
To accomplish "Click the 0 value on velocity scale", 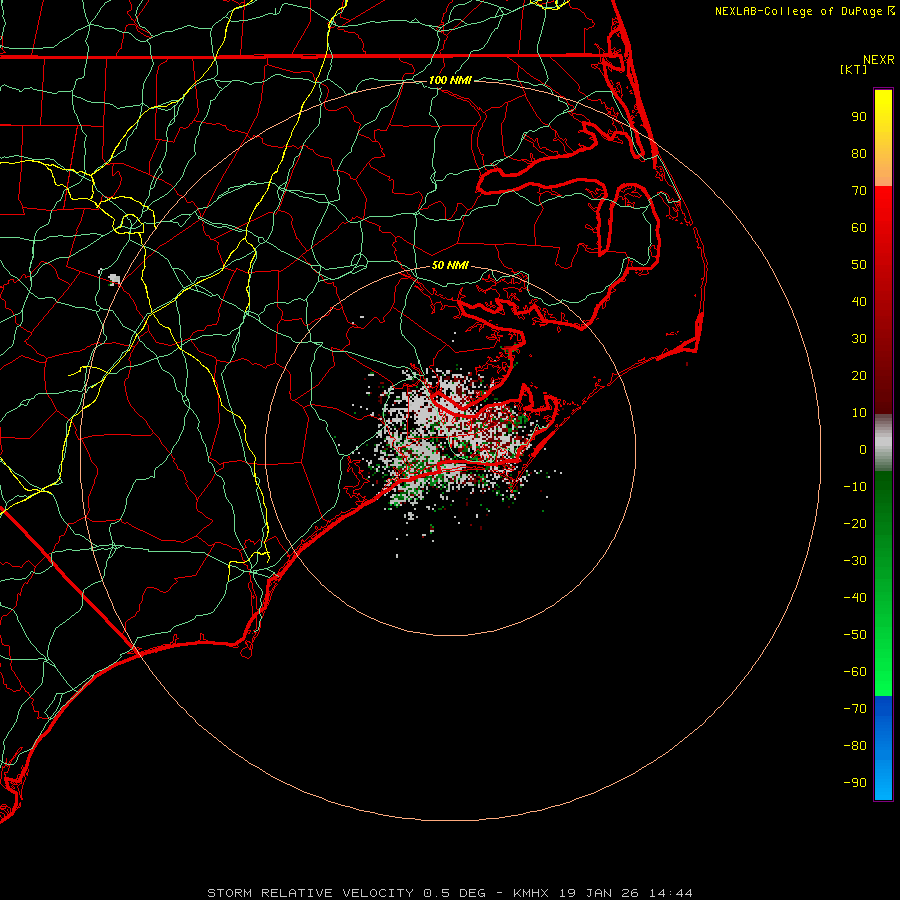I will click(x=863, y=449).
